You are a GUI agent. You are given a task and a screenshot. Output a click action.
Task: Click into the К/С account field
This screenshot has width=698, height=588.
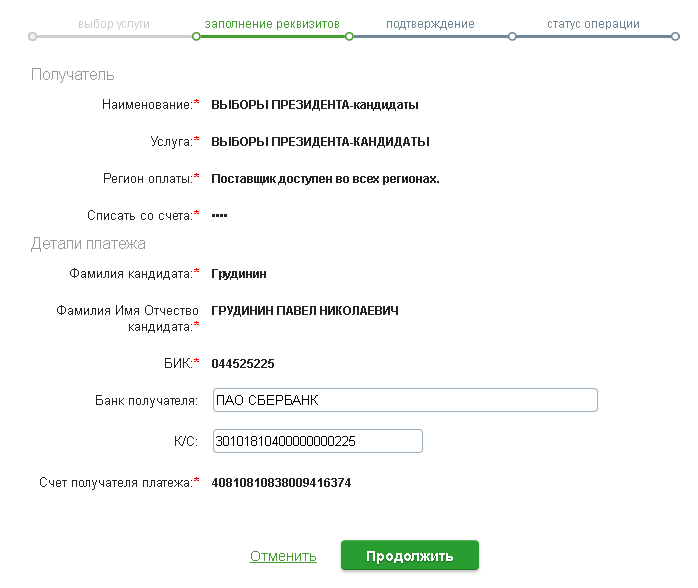[x=317, y=441]
